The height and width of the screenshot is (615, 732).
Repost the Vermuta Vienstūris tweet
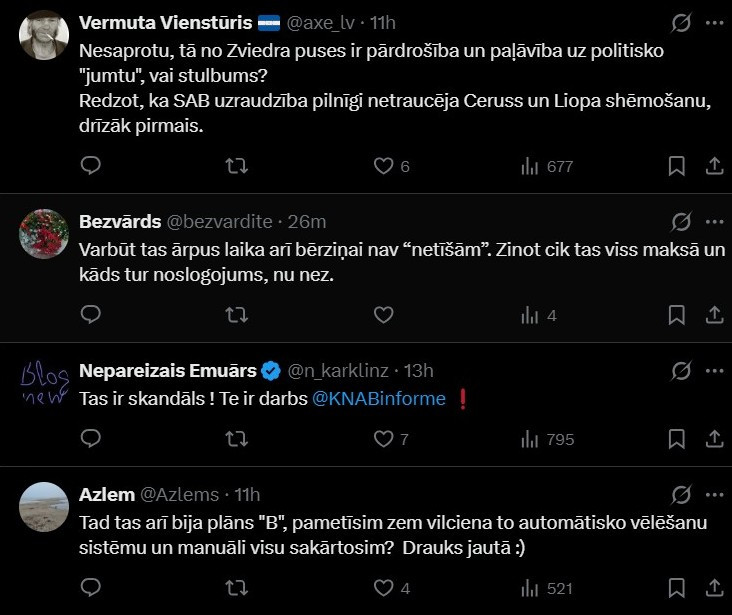pyautogui.click(x=237, y=166)
